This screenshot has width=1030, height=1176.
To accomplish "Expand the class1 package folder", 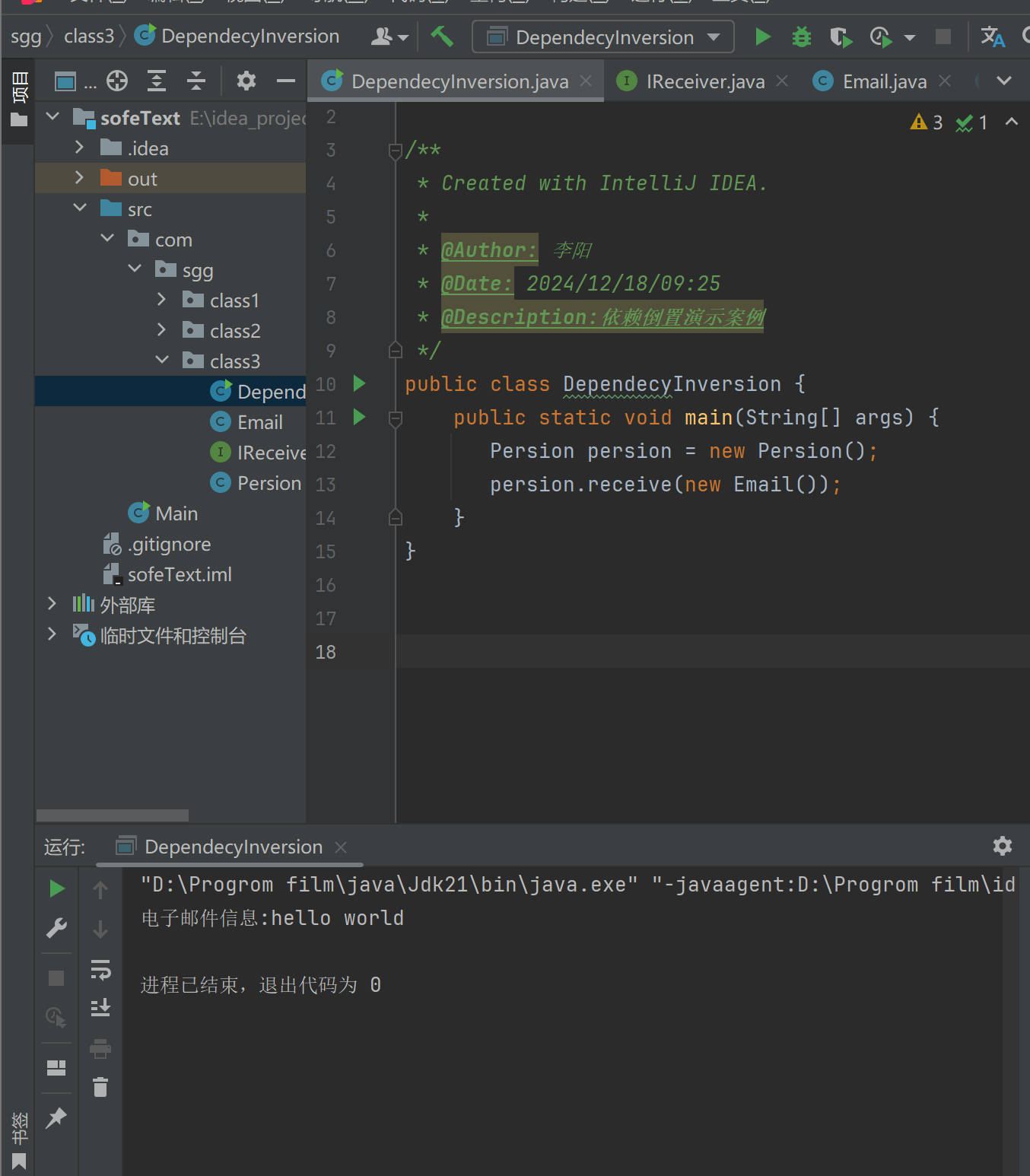I will (x=161, y=300).
